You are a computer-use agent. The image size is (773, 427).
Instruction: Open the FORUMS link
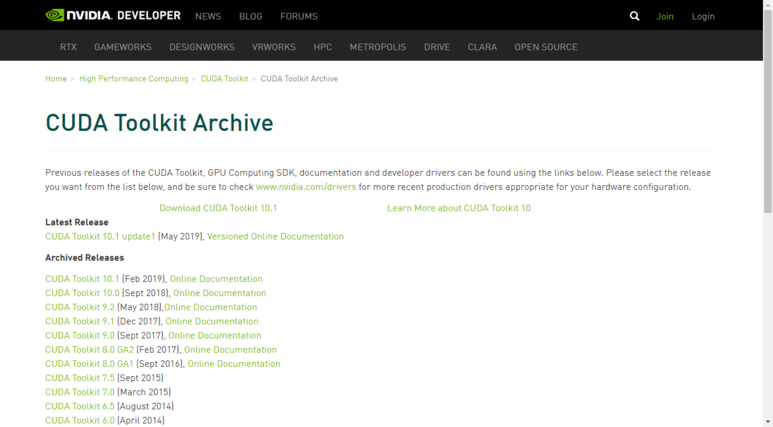(299, 16)
